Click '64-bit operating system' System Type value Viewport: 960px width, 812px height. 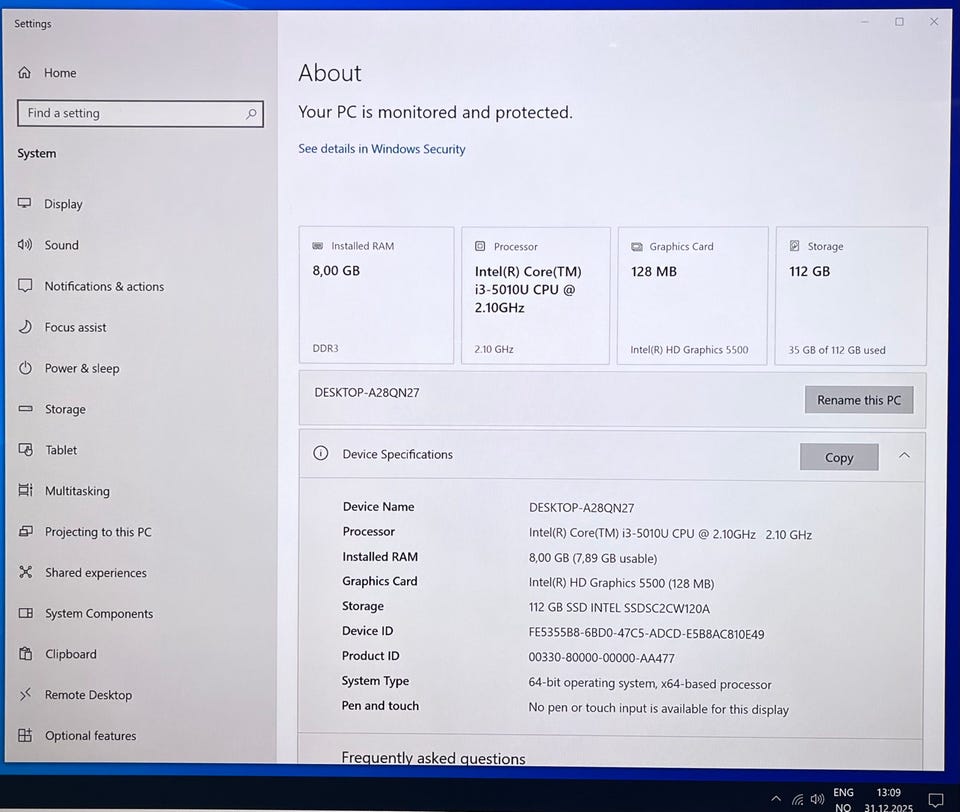(650, 683)
